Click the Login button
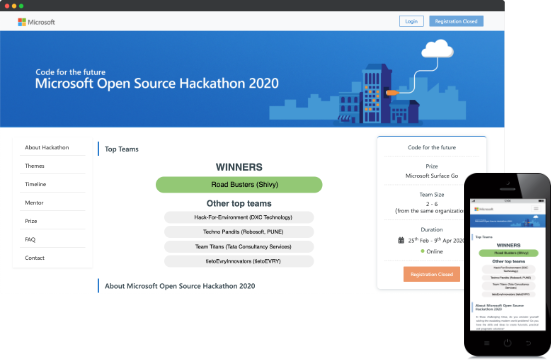Viewport: 551px width, 360px height. 411,21
